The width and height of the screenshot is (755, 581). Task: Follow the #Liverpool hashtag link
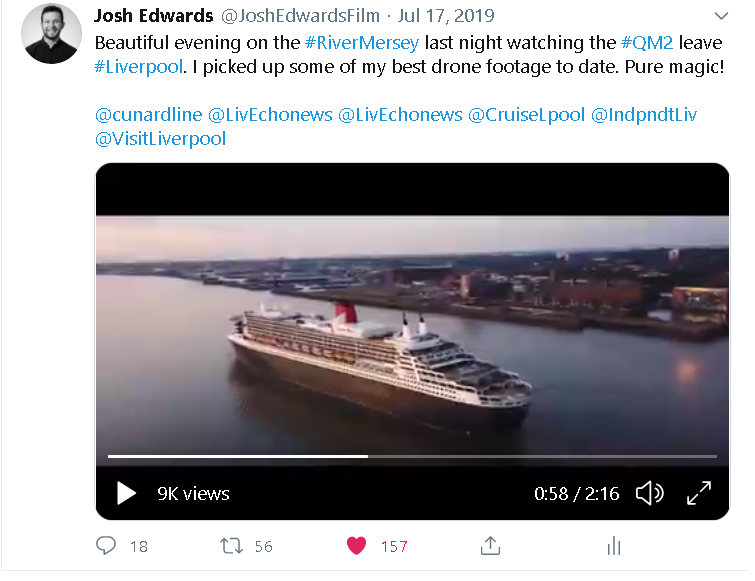pyautogui.click(x=138, y=66)
